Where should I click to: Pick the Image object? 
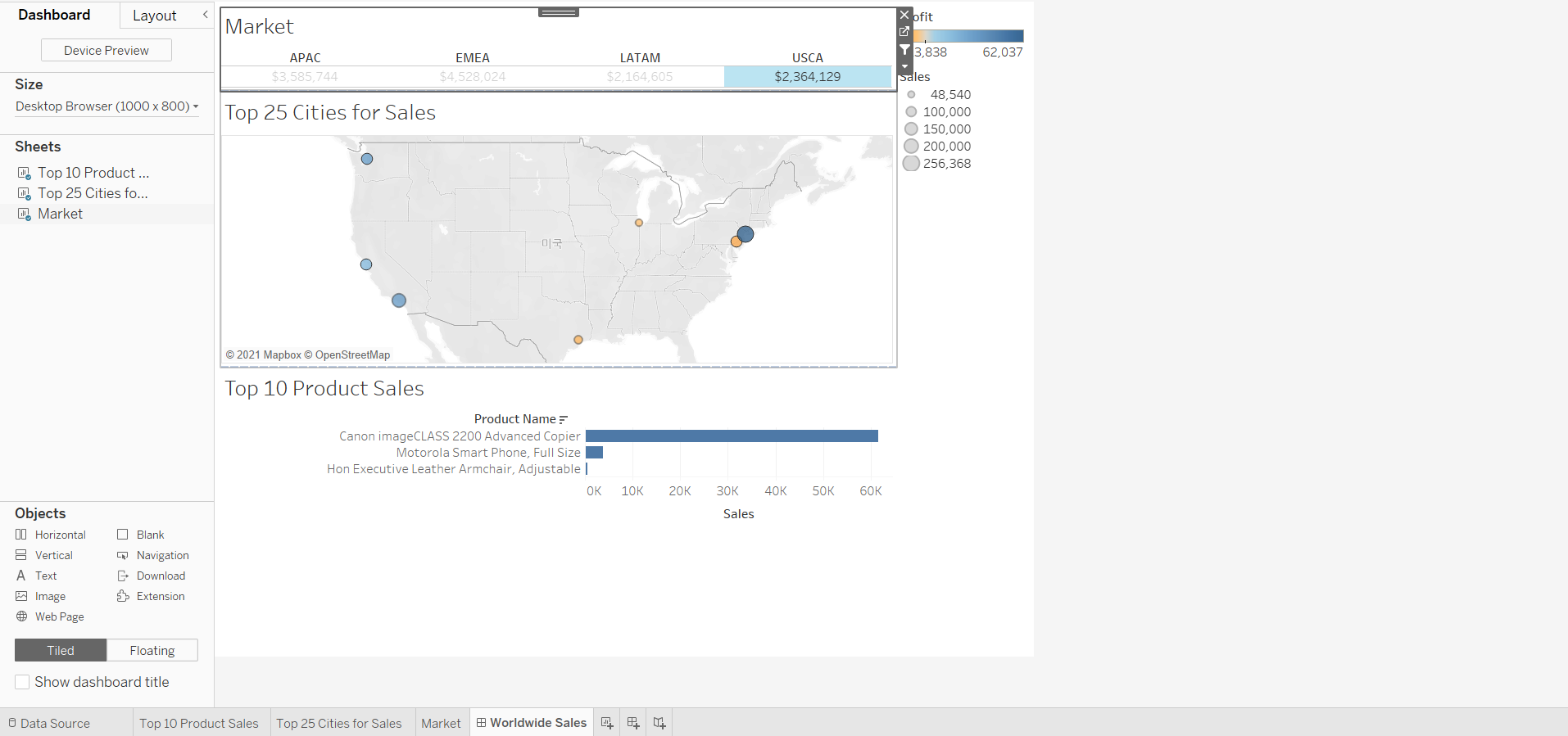tap(40, 596)
